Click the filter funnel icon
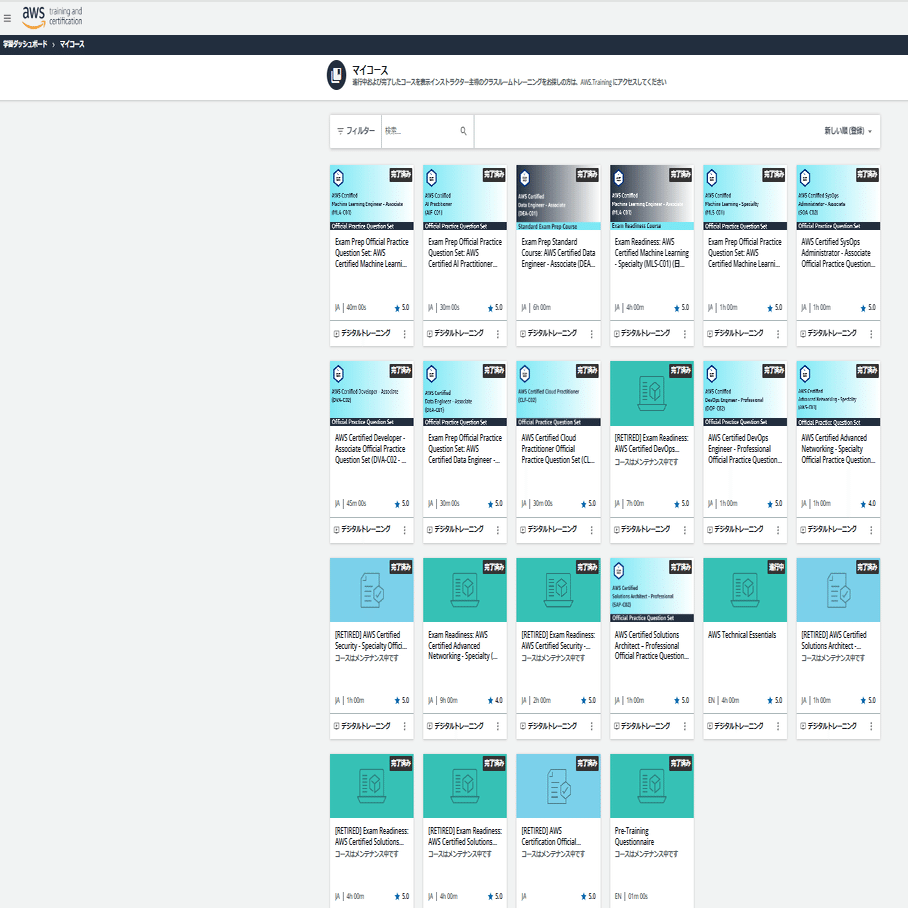The image size is (908, 908). pos(340,131)
